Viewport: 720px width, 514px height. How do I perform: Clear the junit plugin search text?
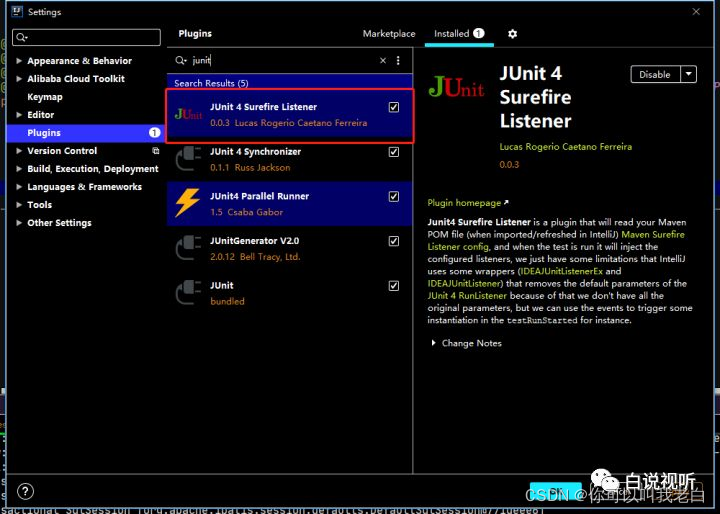click(382, 60)
